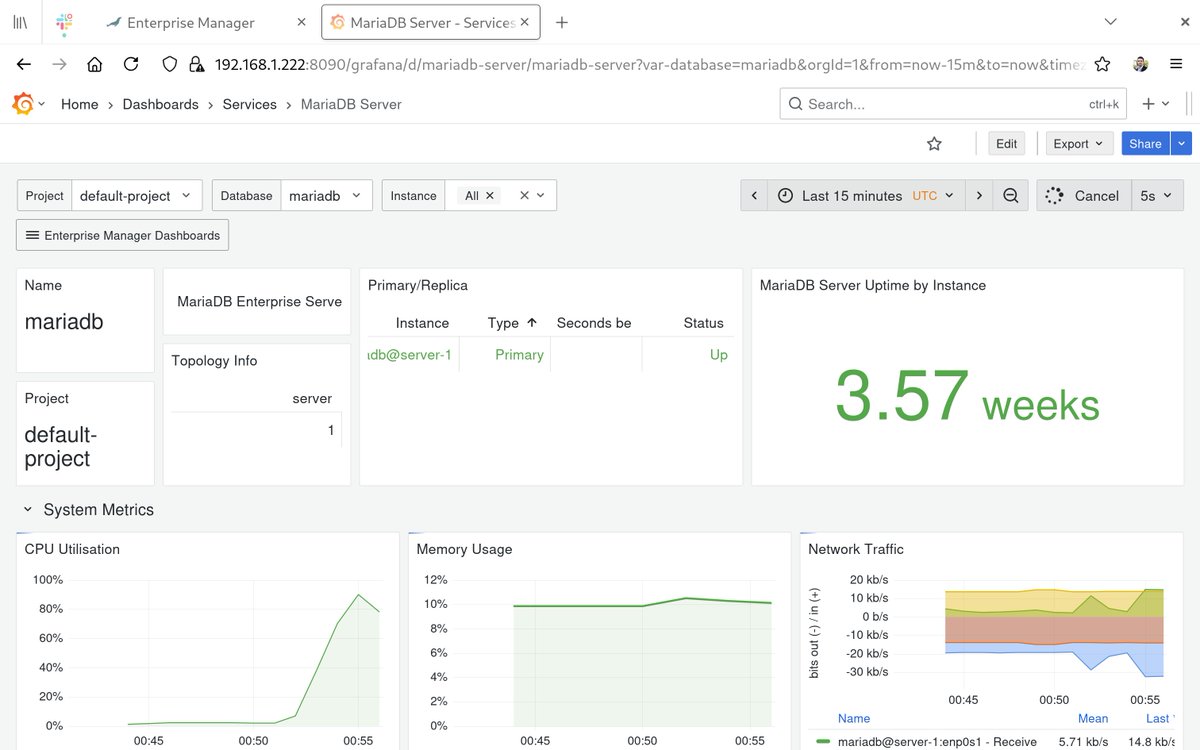This screenshot has height=750, width=1200.
Task: Reload the current page
Action: click(x=131, y=64)
